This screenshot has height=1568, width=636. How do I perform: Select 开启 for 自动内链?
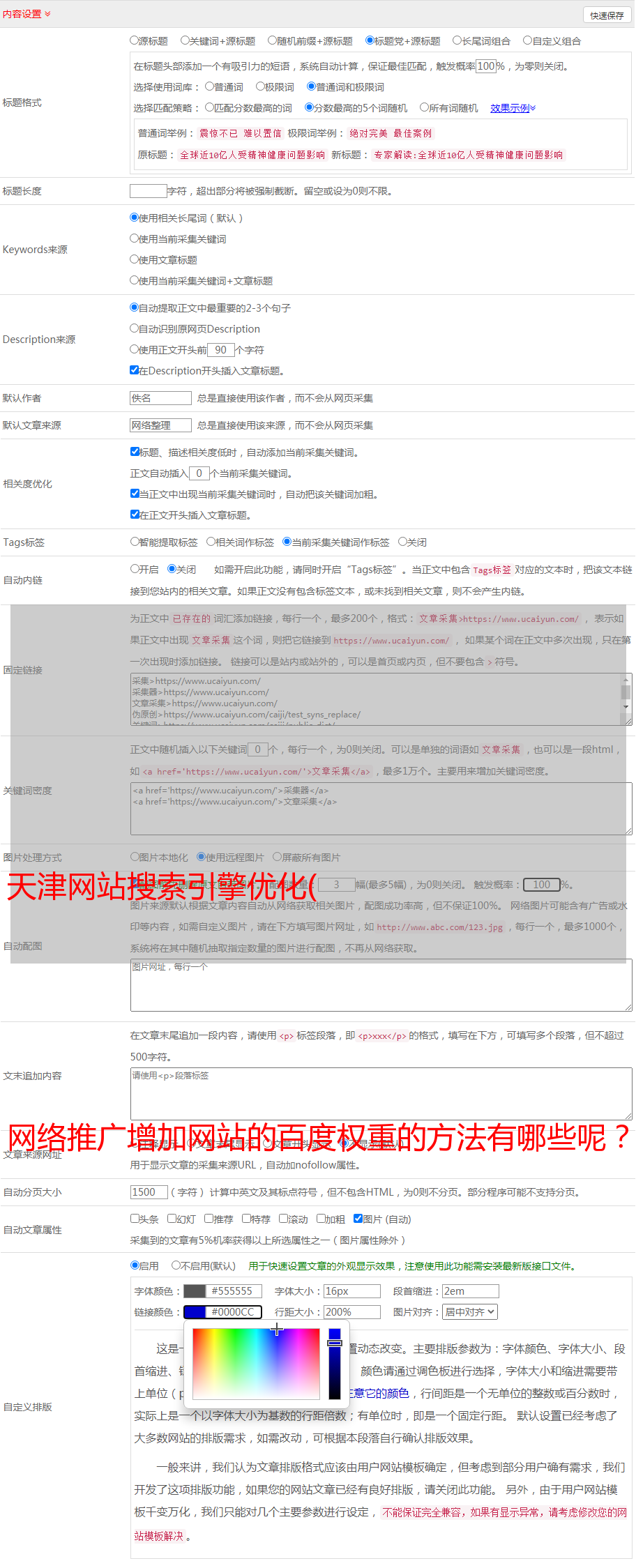point(135,569)
